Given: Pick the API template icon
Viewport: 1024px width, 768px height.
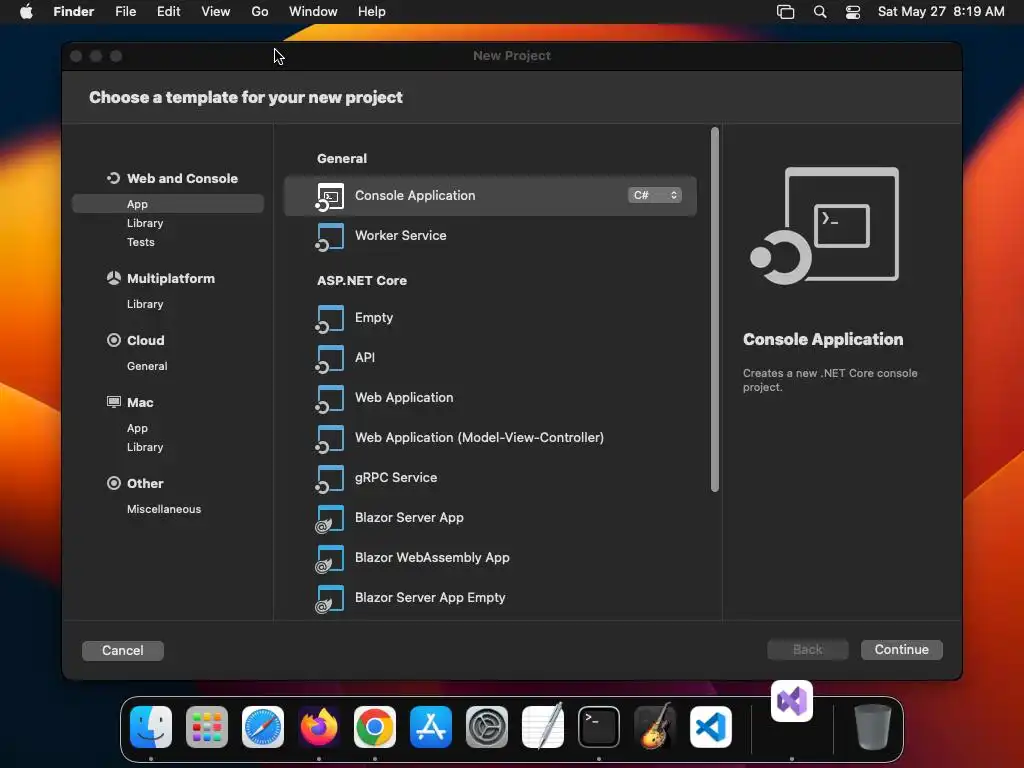Looking at the screenshot, I should tap(330, 359).
